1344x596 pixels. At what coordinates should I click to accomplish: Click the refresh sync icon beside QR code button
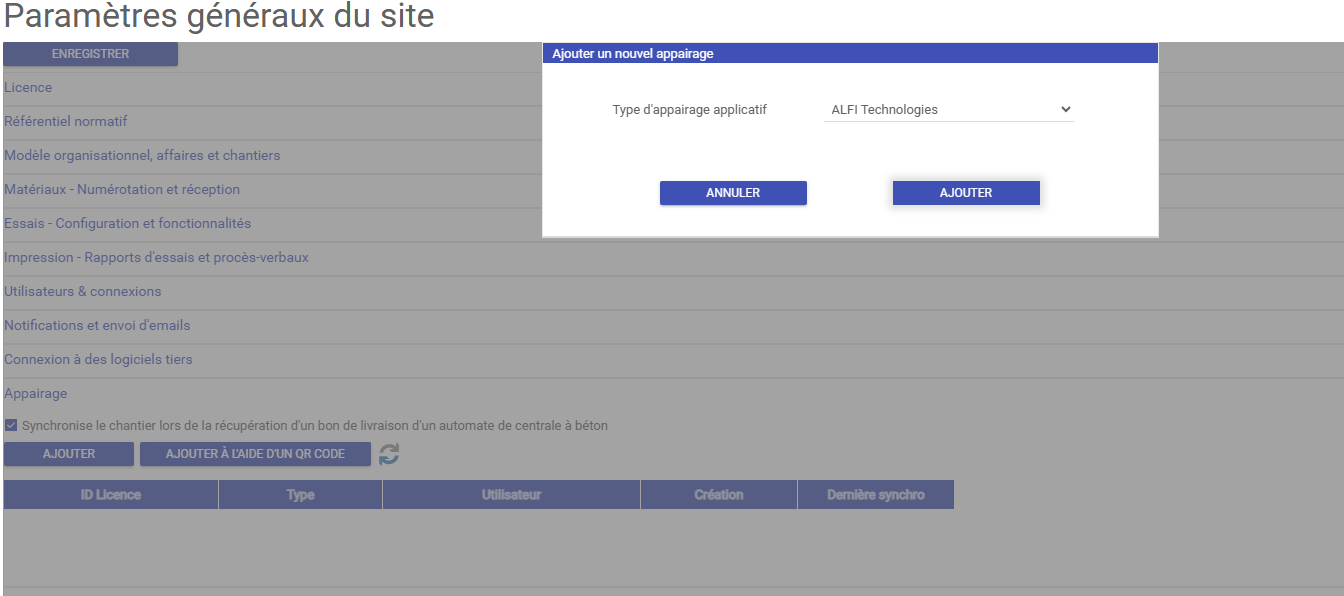pos(389,454)
